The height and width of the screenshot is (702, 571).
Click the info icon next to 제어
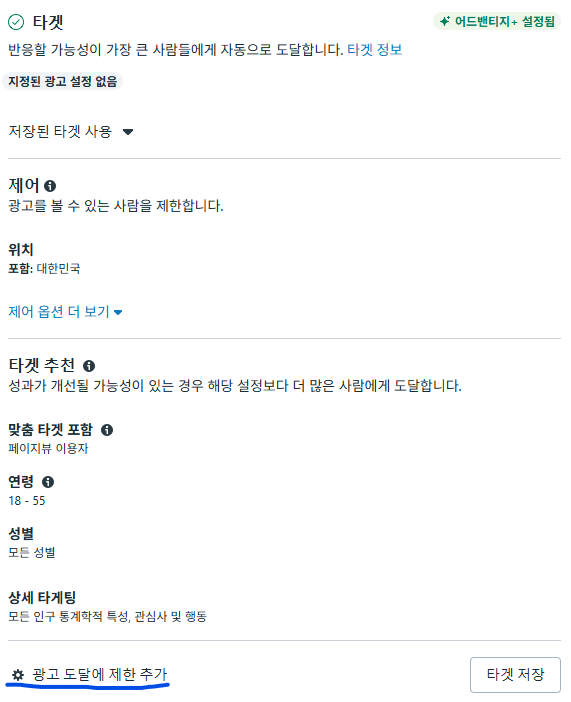(50, 186)
